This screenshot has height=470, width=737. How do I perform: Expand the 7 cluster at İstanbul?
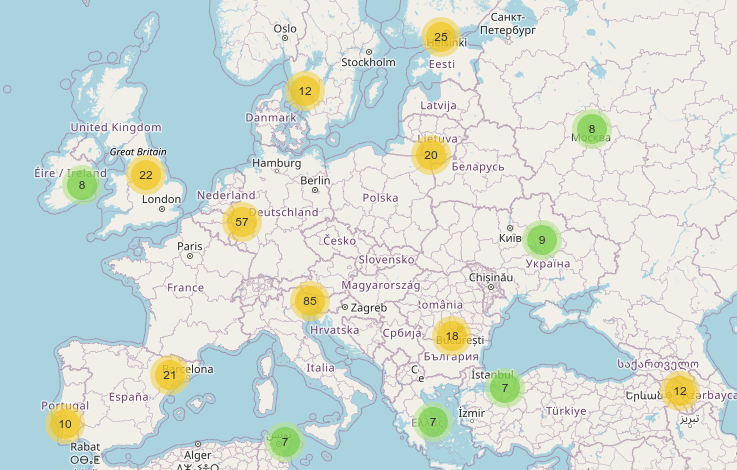[505, 388]
